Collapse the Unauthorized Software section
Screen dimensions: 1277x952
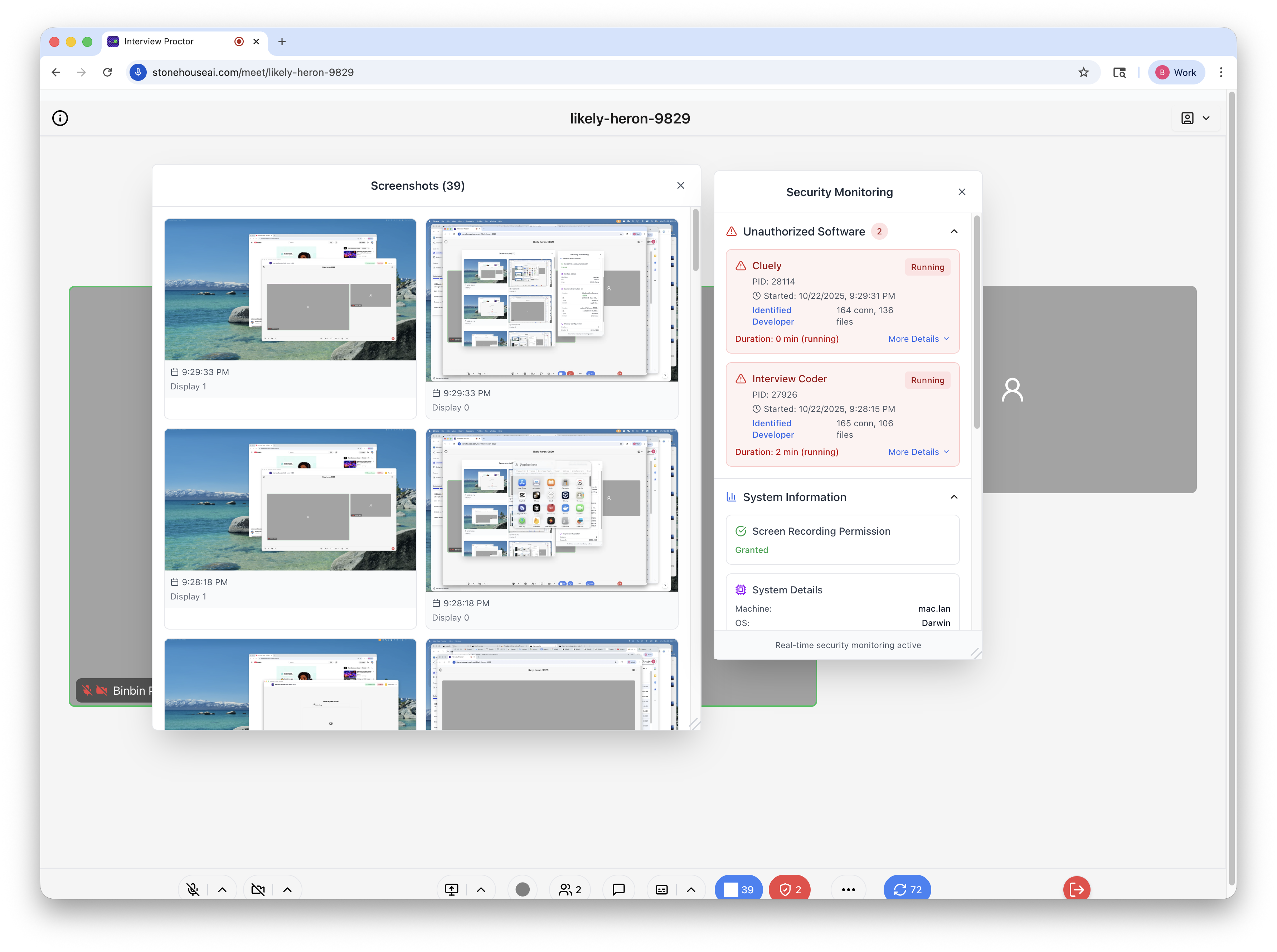coord(954,231)
